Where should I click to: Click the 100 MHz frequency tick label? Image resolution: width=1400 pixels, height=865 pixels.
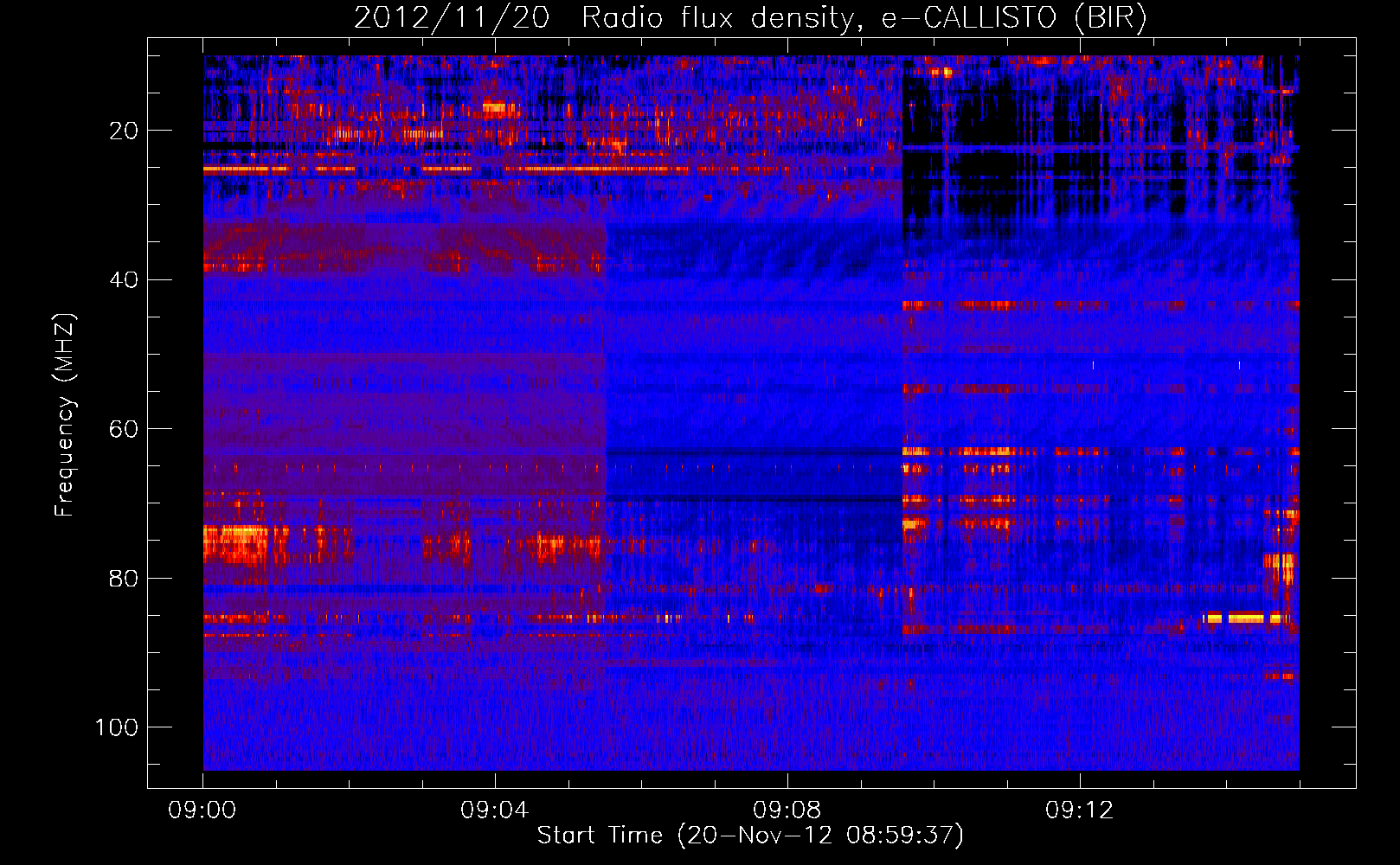click(x=117, y=727)
